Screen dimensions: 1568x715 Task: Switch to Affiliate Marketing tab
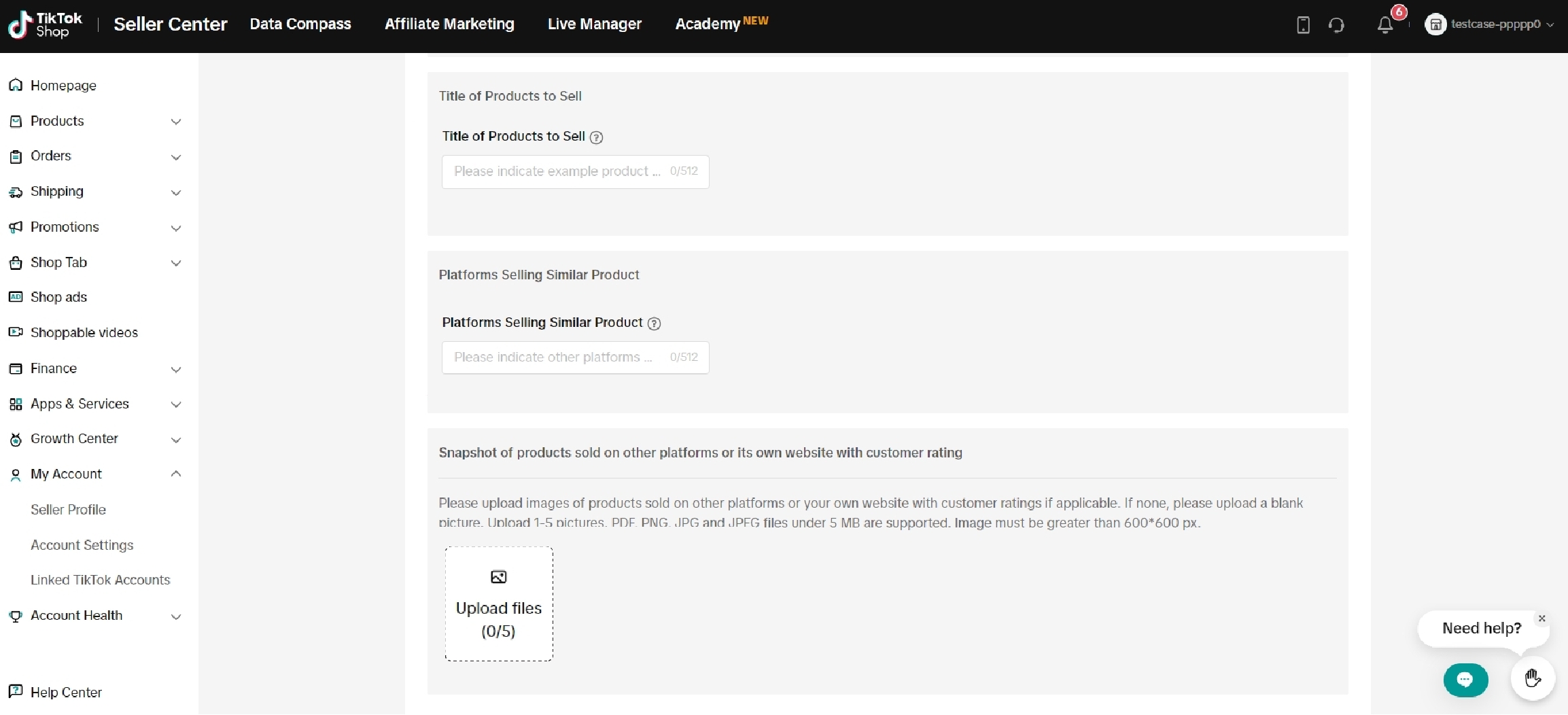pyautogui.click(x=449, y=24)
